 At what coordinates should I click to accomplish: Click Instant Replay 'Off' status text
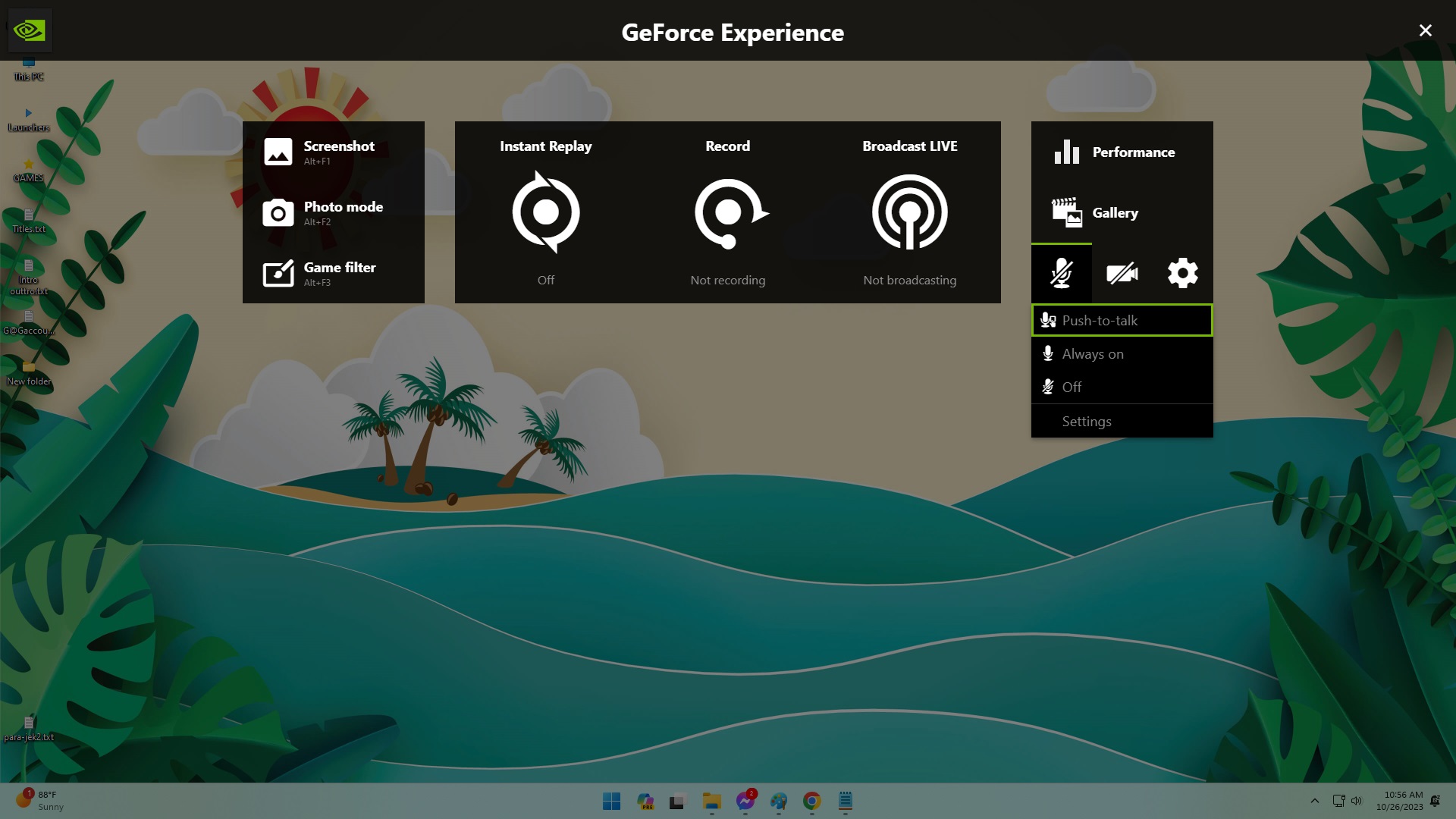coord(546,280)
